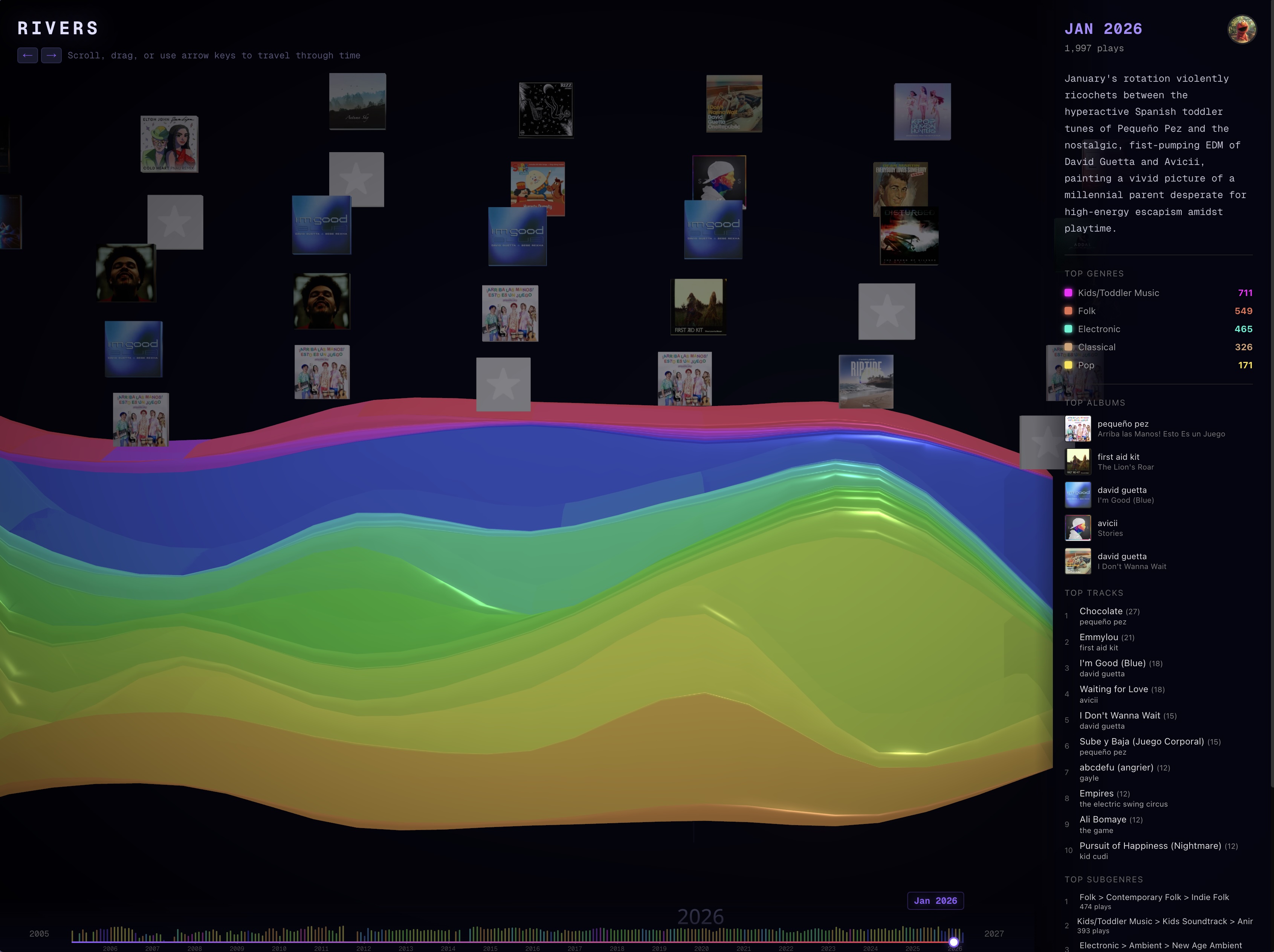The image size is (1274, 952).
Task: Select the Kids/Toddler Music genre swatch
Action: (1068, 293)
